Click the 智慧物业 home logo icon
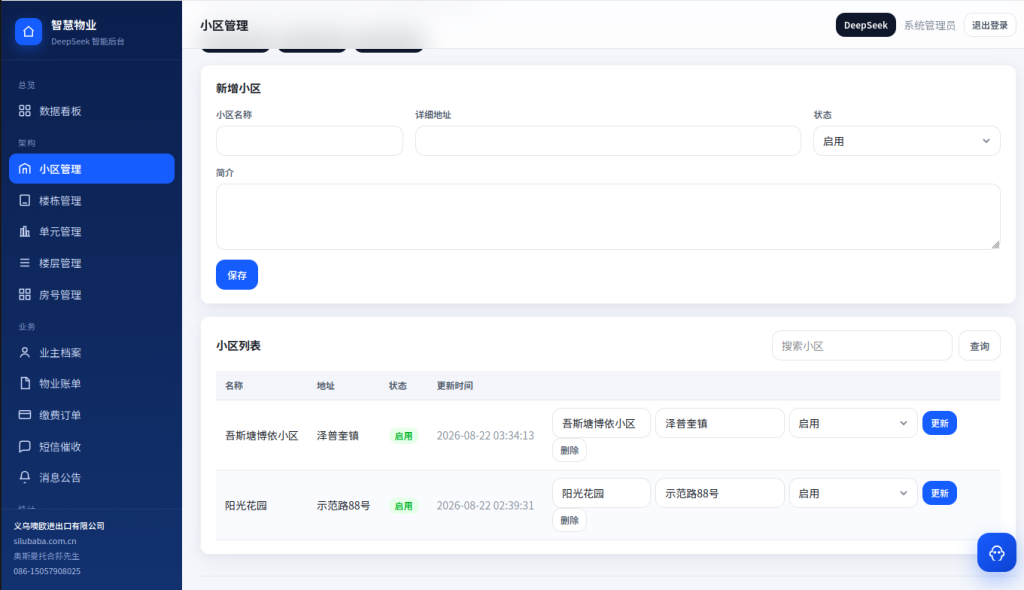Viewport: 1024px width, 590px height. click(x=28, y=31)
